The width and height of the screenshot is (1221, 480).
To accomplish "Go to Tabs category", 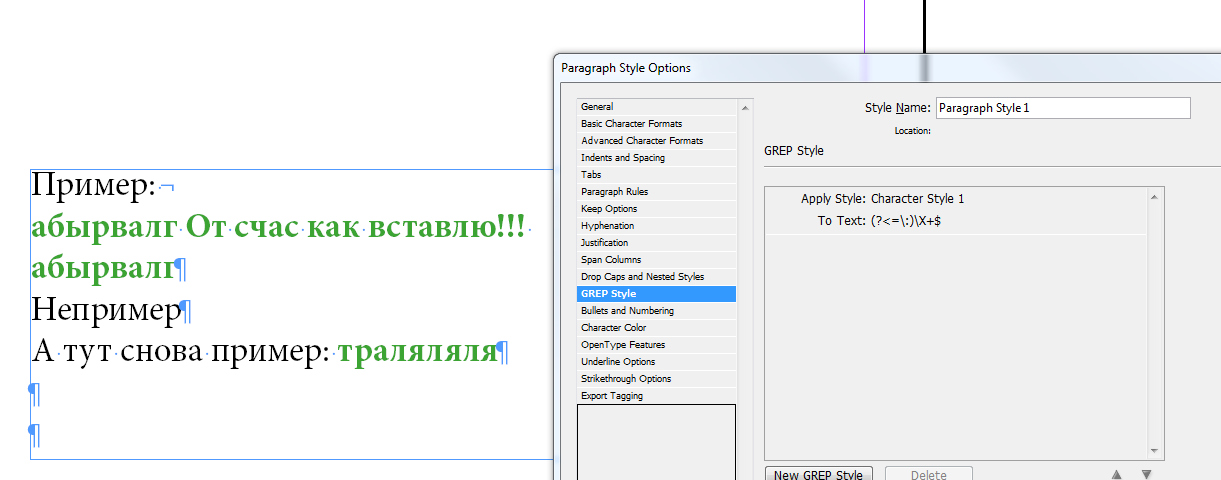I will [657, 175].
